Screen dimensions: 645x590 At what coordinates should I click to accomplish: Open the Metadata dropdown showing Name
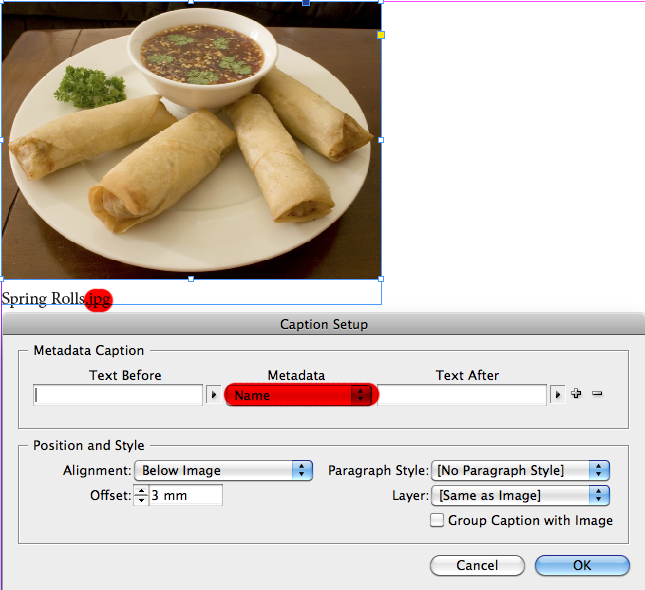(x=301, y=395)
